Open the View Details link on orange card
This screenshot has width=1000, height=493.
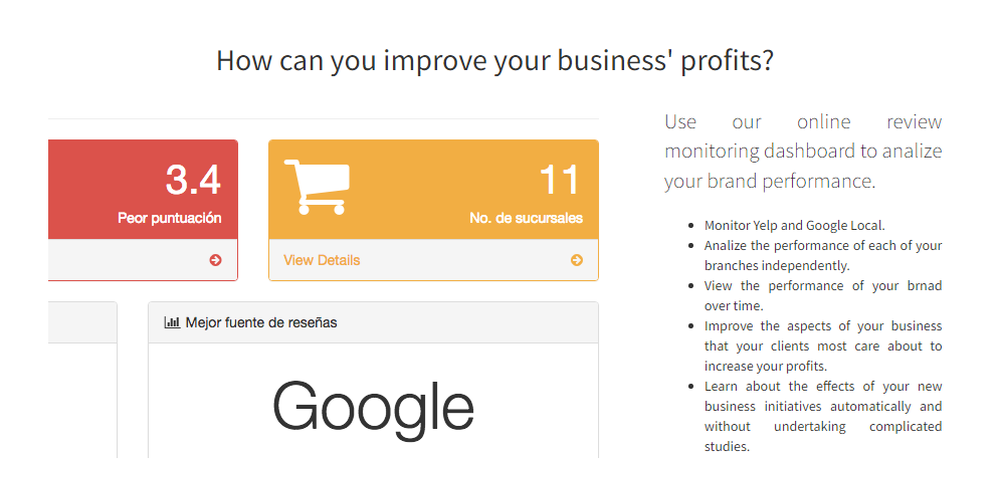pos(321,260)
